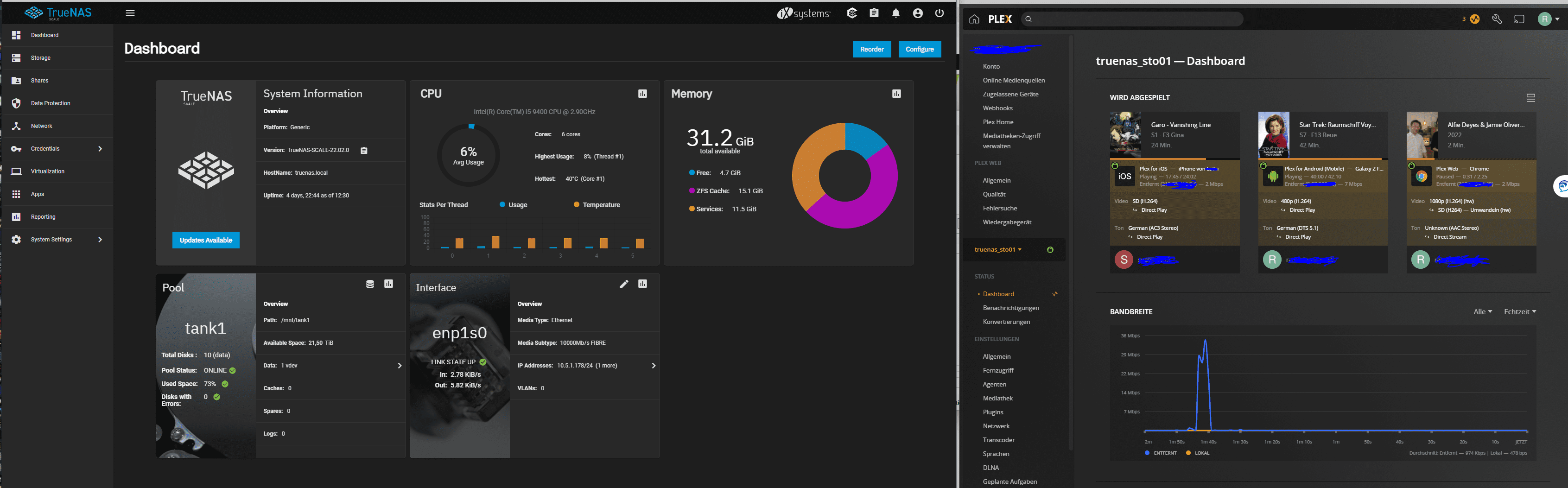The height and width of the screenshot is (488, 1568).
Task: Click the TrueNAS power button icon
Action: click(x=940, y=13)
